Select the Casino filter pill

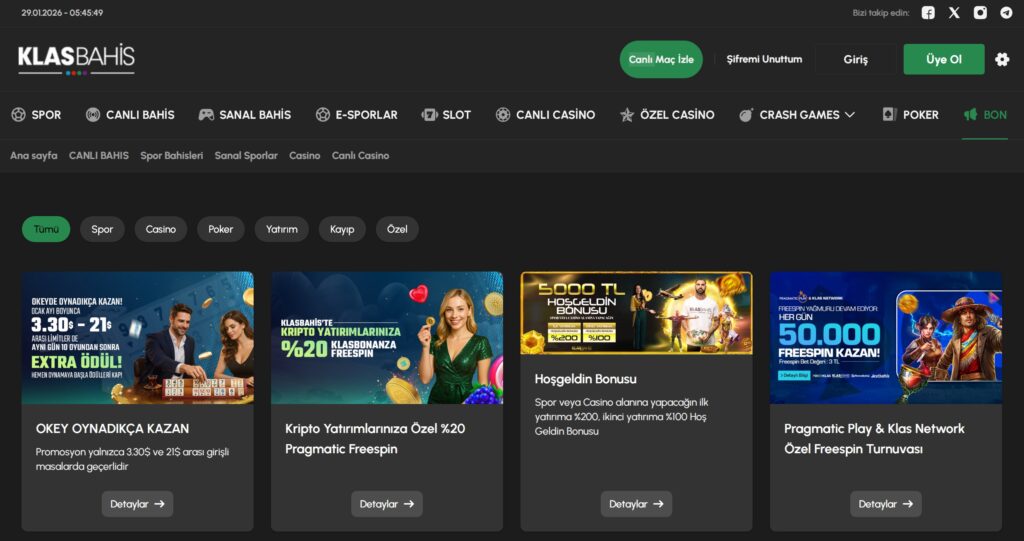coord(161,229)
